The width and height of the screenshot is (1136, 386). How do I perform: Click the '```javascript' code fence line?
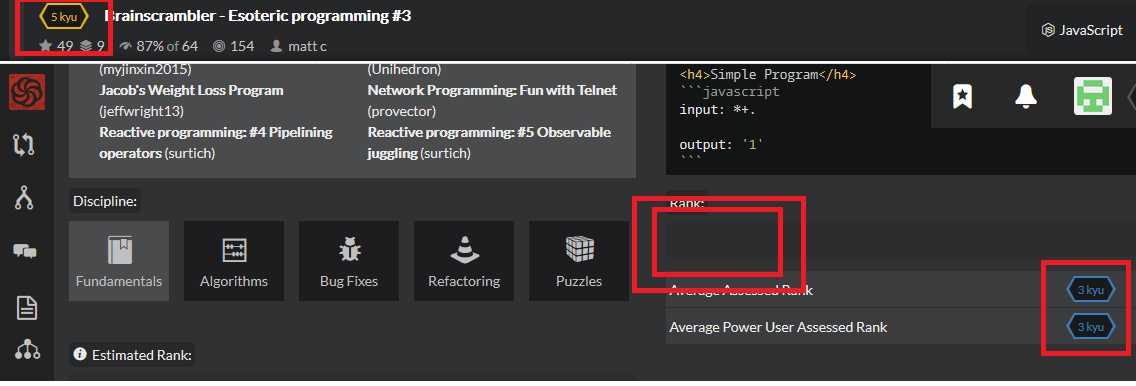click(730, 92)
